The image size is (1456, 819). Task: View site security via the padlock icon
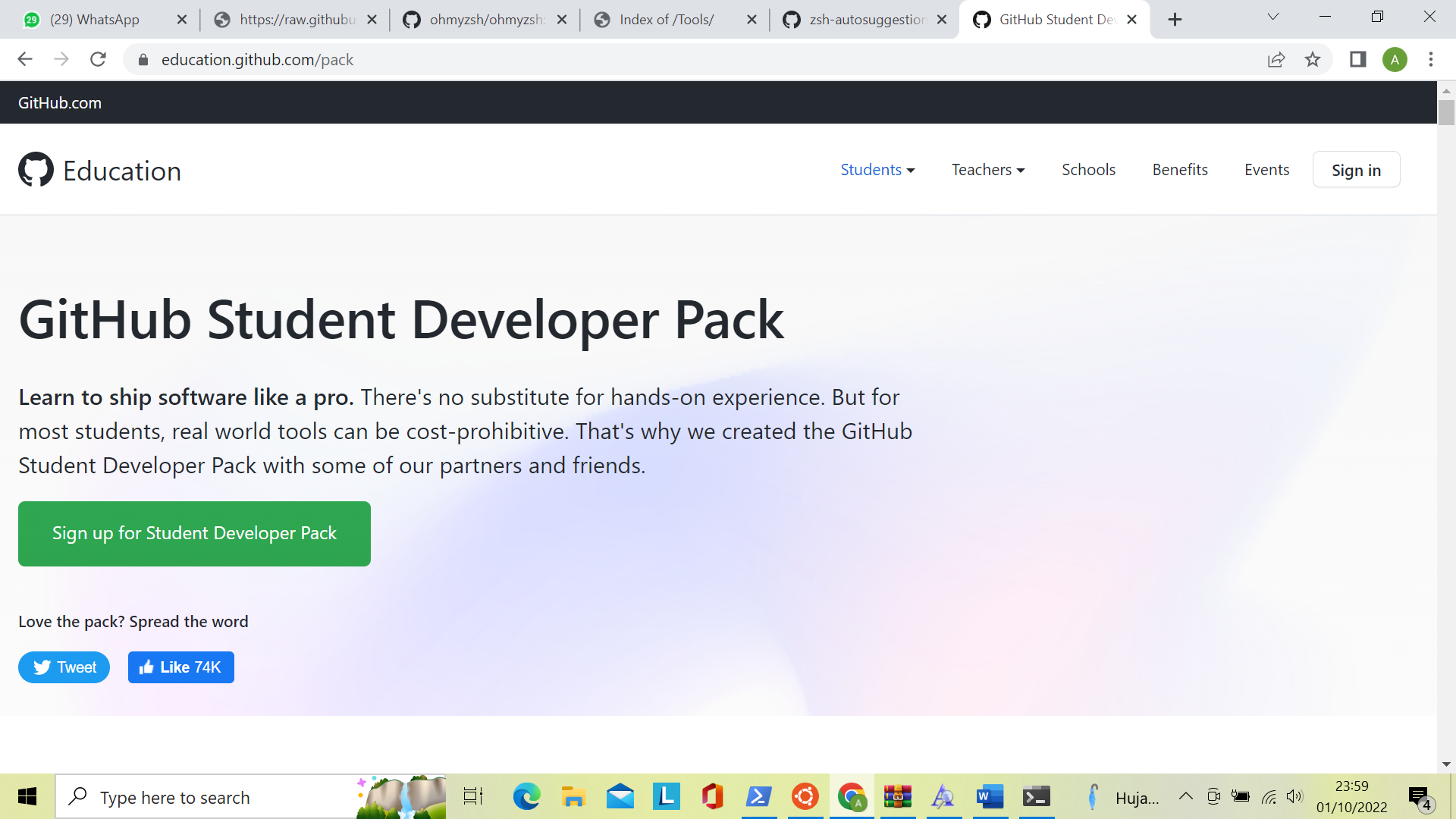pyautogui.click(x=143, y=59)
